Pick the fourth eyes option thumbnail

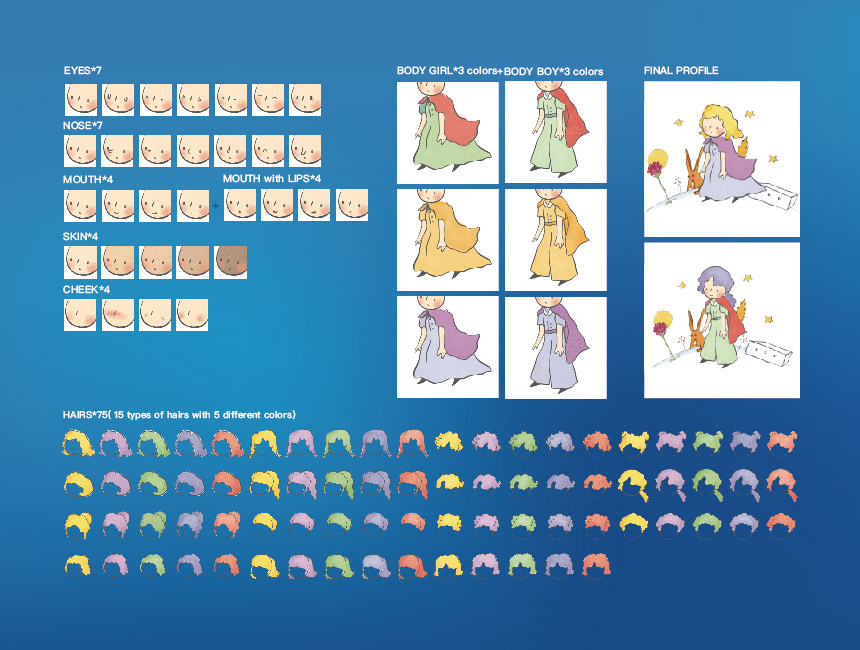[193, 99]
